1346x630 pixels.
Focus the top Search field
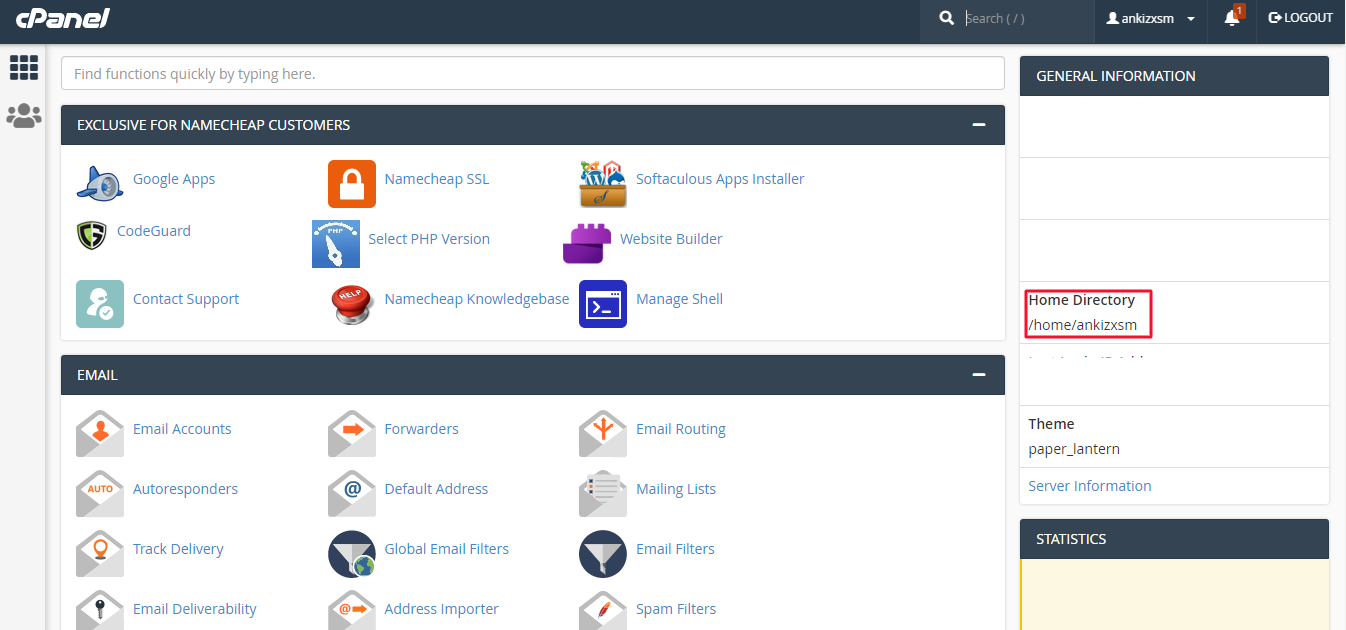click(1025, 18)
